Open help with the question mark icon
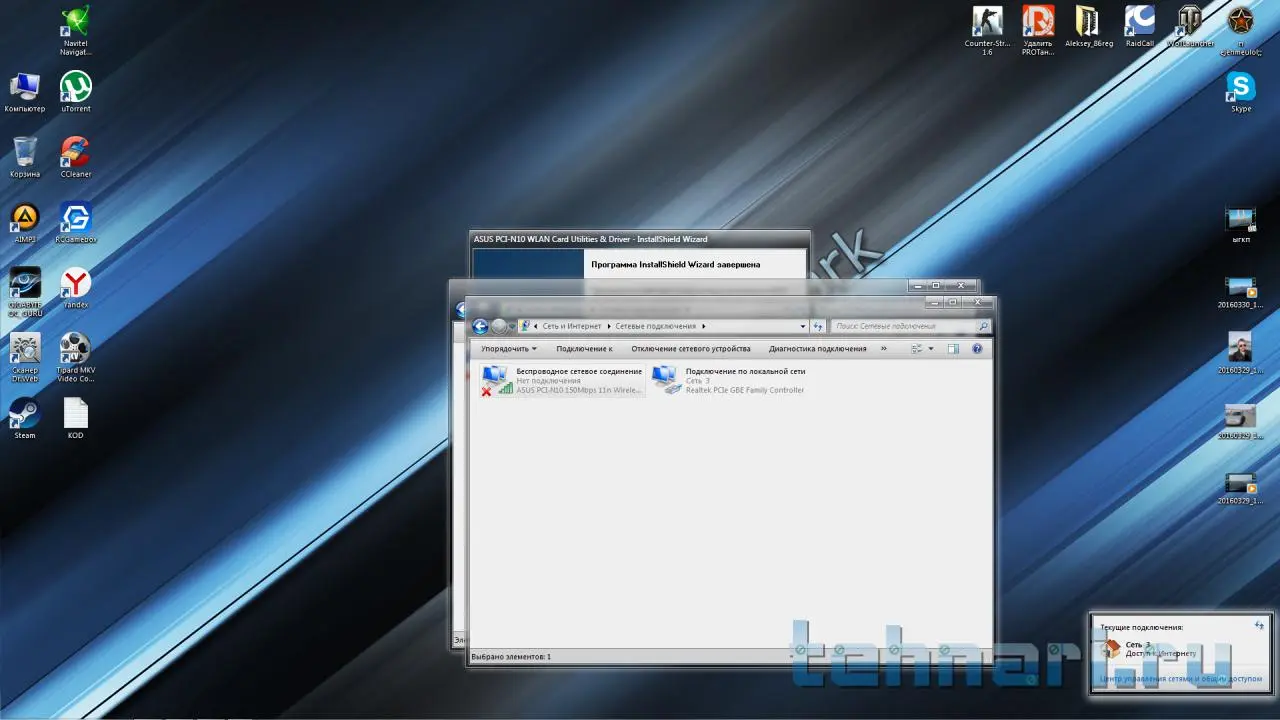 coord(977,349)
